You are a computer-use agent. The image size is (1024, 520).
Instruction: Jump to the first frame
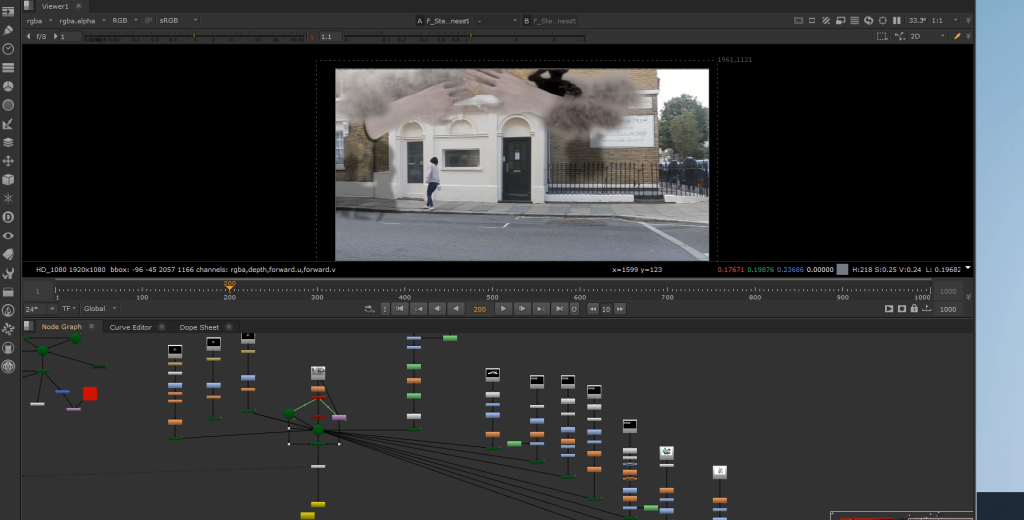[x=401, y=309]
